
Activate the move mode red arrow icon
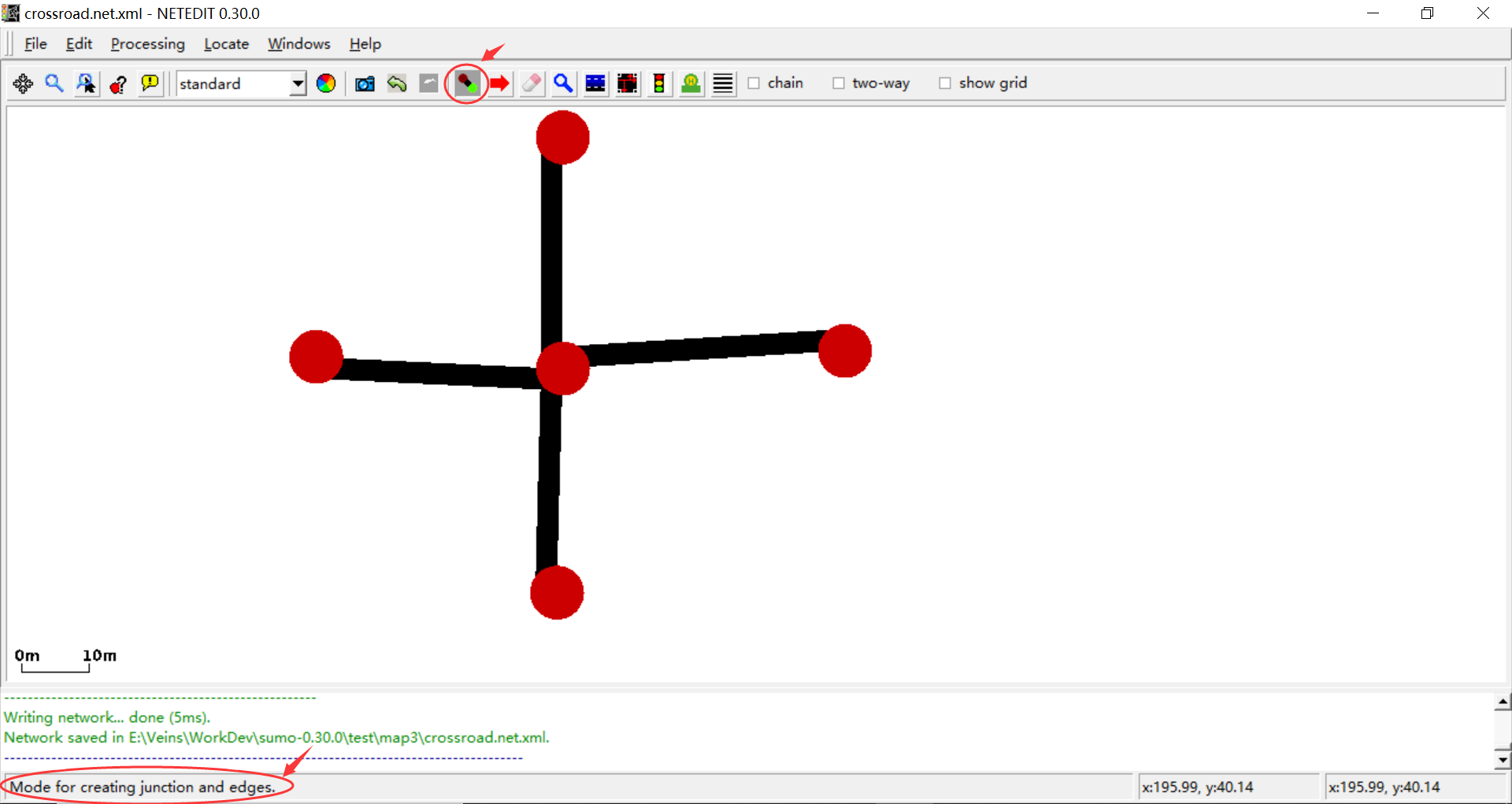point(499,83)
